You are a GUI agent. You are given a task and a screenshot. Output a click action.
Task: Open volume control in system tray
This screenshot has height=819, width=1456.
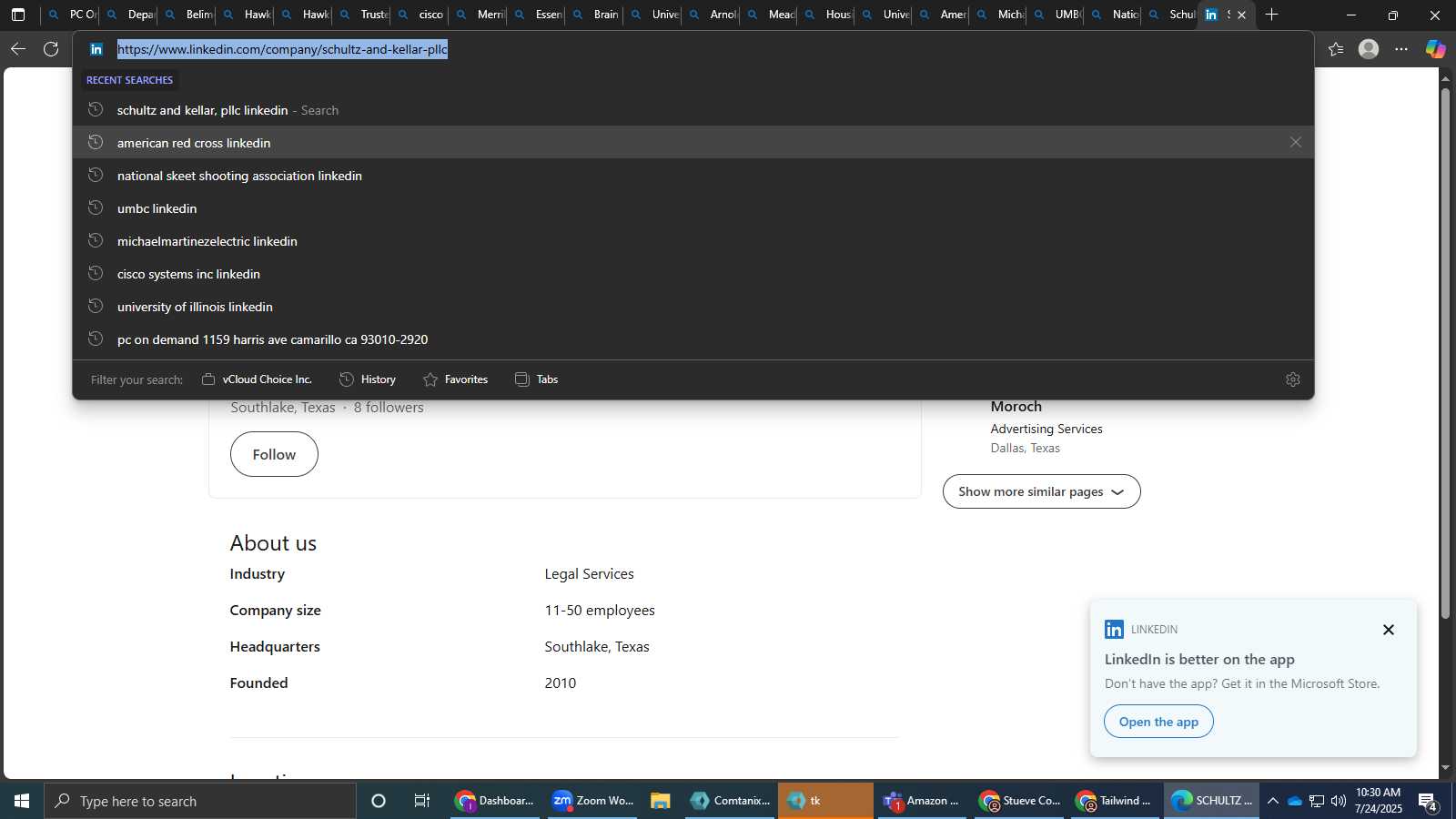coord(1338,801)
